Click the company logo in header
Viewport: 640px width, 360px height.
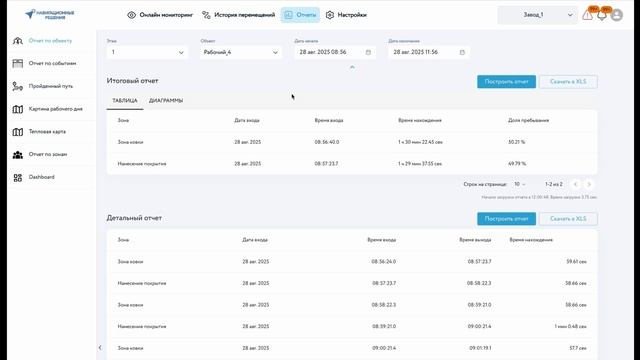[49, 14]
